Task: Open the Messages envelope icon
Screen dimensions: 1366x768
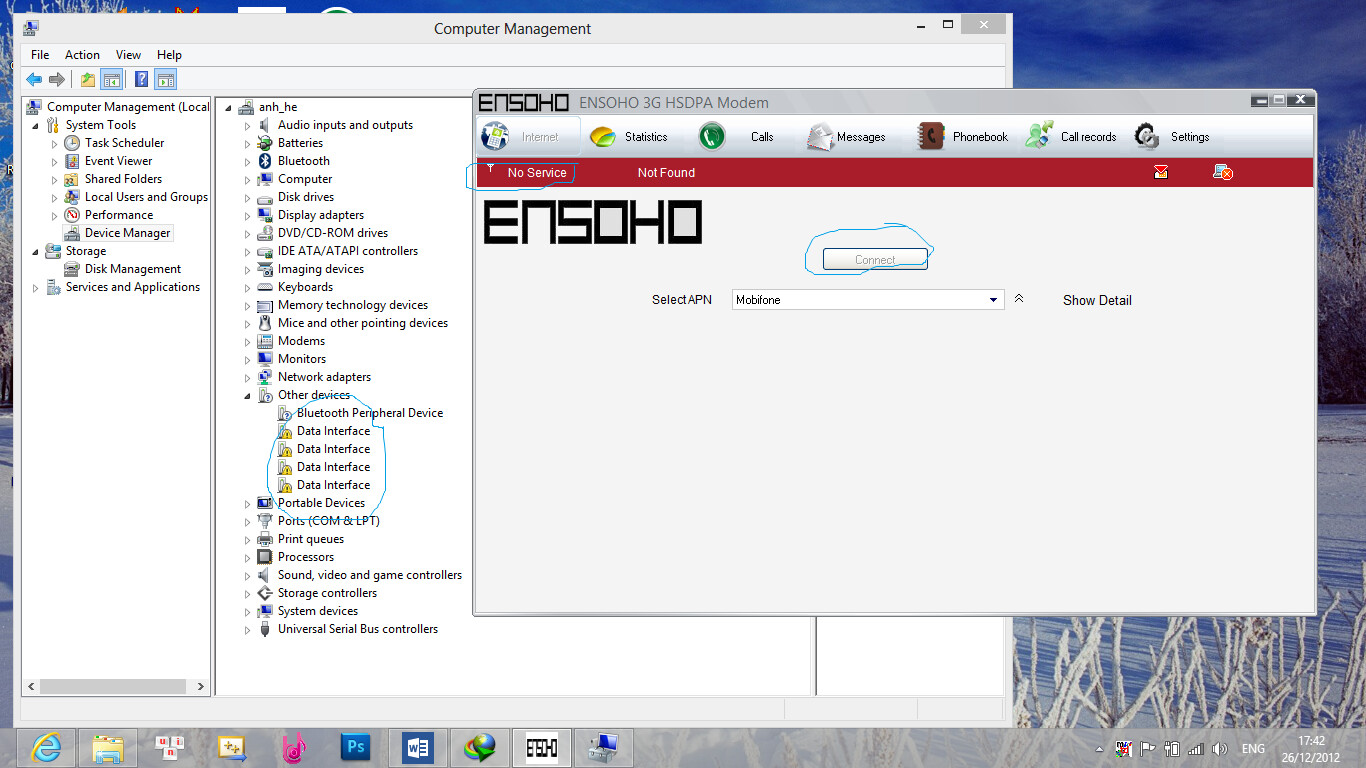Action: (821, 137)
